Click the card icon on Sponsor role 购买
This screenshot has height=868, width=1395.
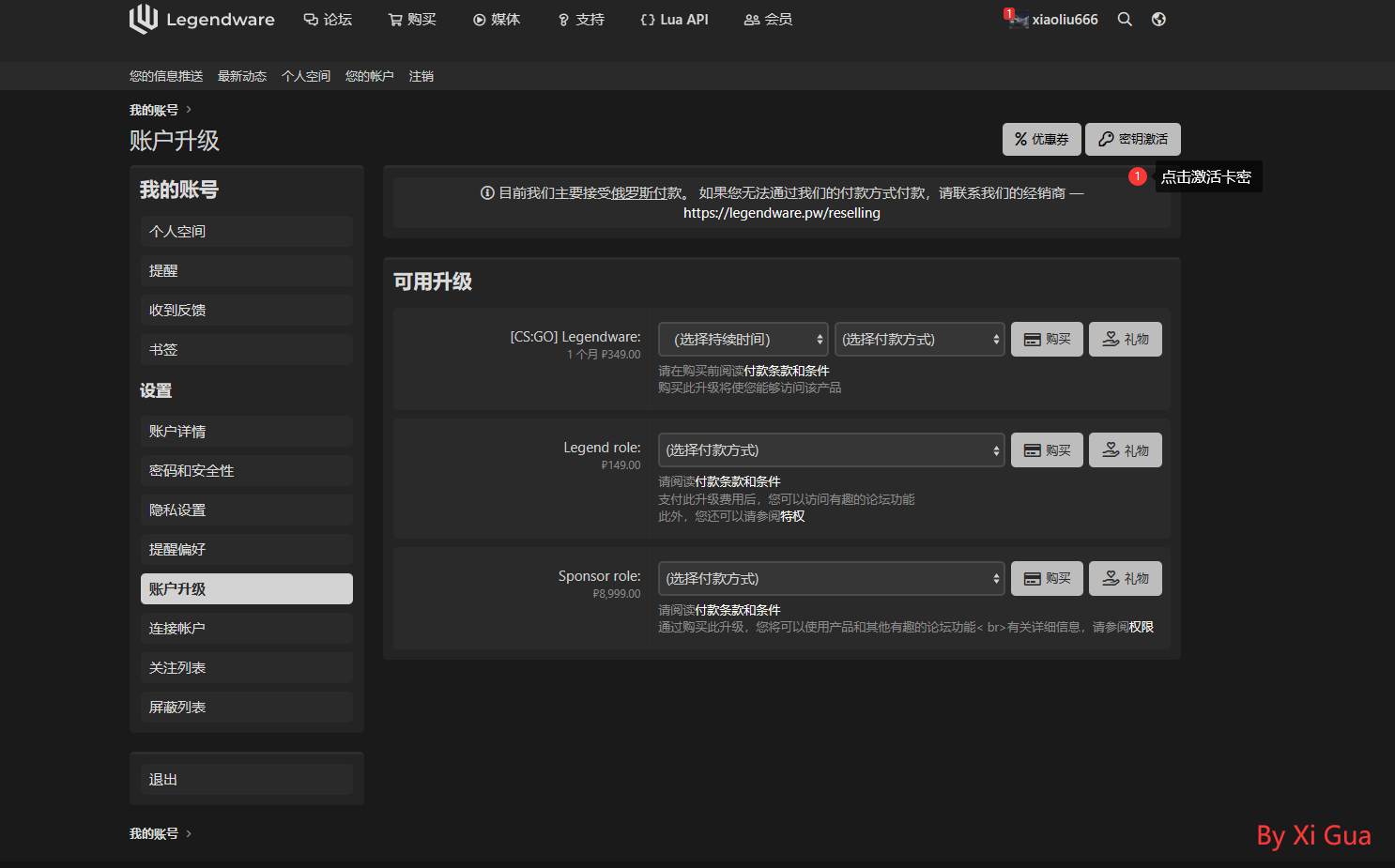(x=1031, y=578)
